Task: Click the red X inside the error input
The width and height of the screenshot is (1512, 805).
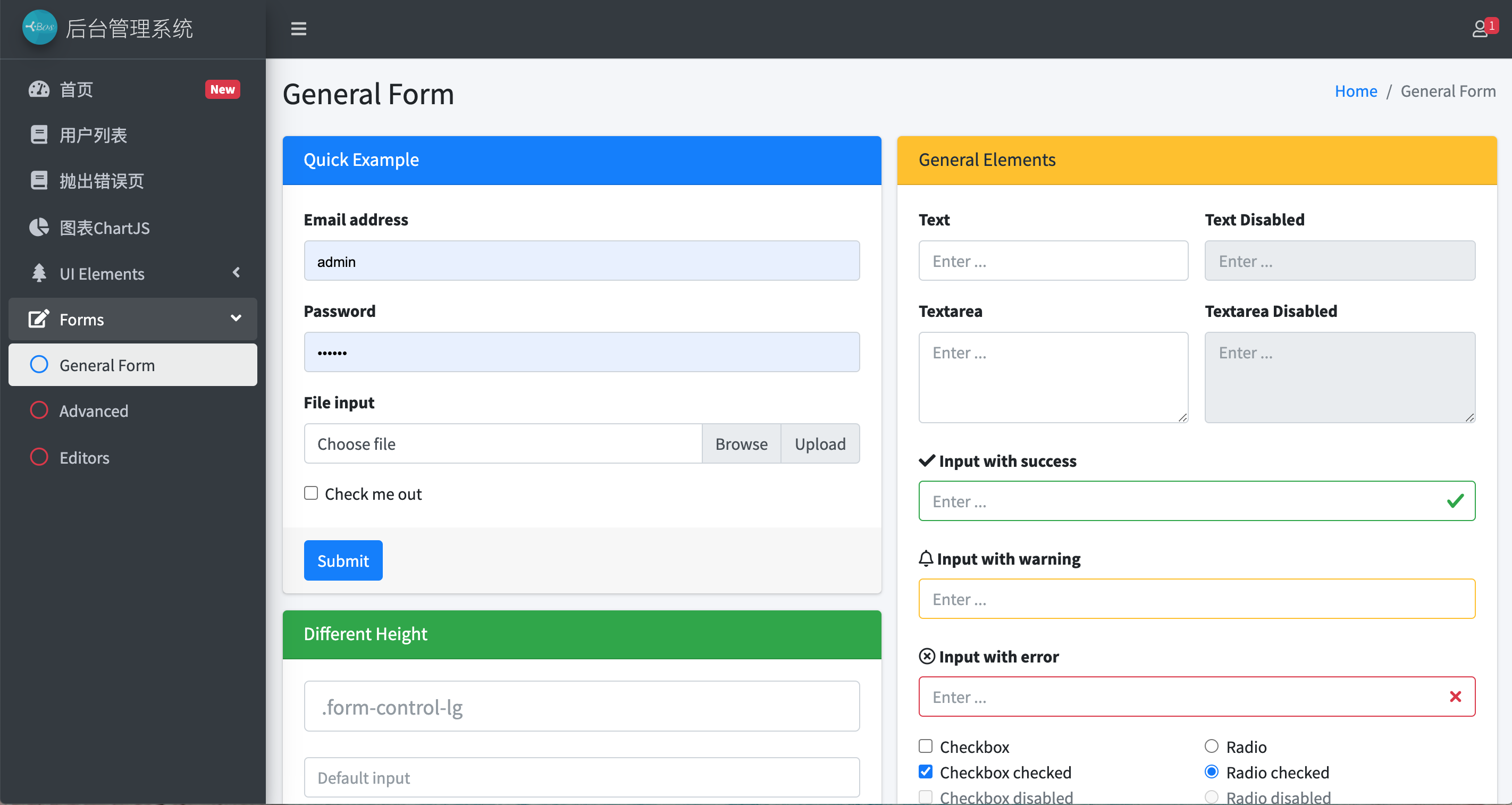Action: click(x=1455, y=697)
